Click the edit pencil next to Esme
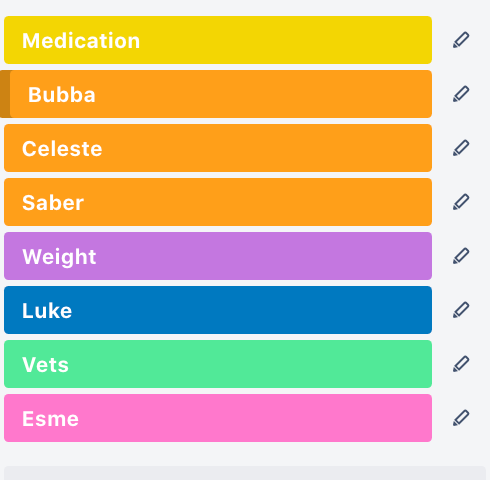Viewport: 490px width, 480px height. 461,418
